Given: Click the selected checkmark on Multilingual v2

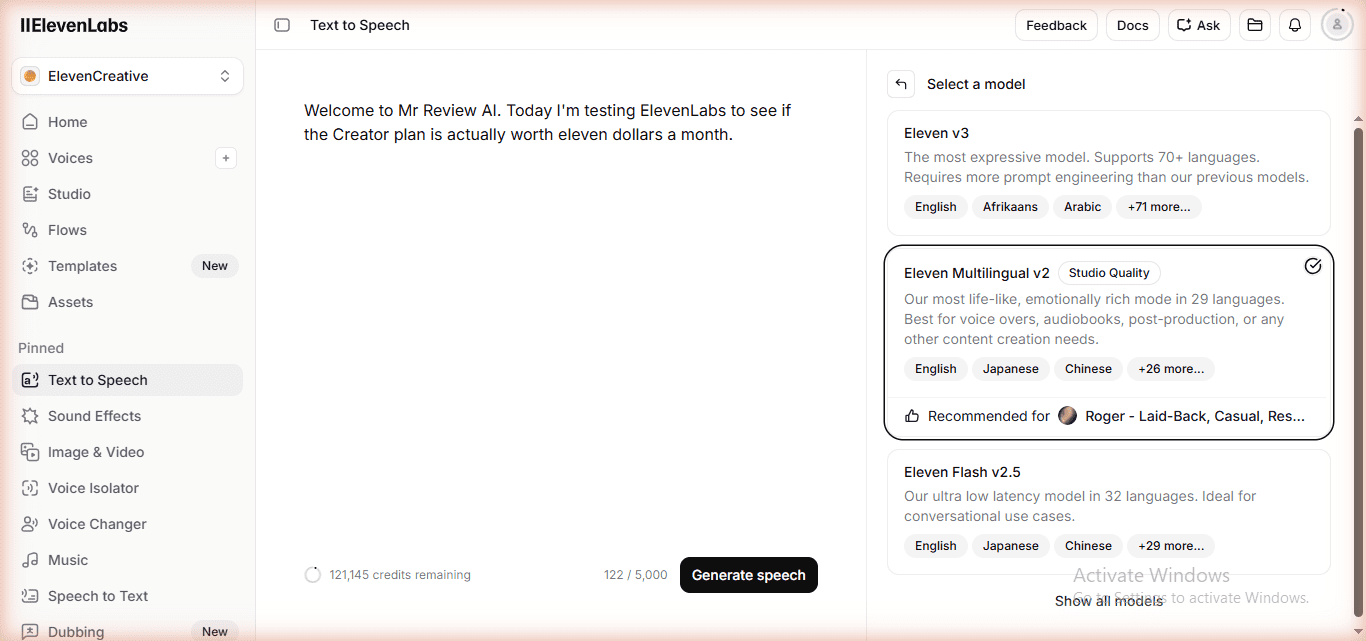Looking at the screenshot, I should 1313,266.
